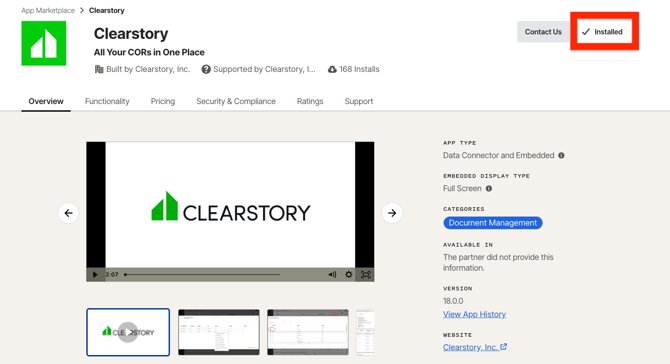Viewport: 670px width, 364px height.
Task: Click the All Your CORs in One Place tagline
Action: click(x=149, y=52)
